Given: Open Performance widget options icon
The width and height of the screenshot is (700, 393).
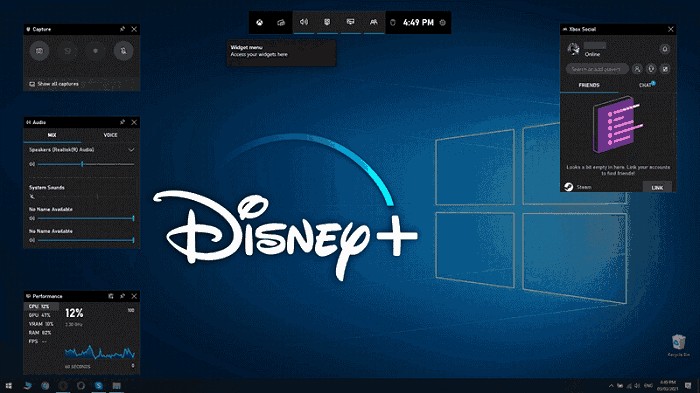Looking at the screenshot, I should point(111,296).
